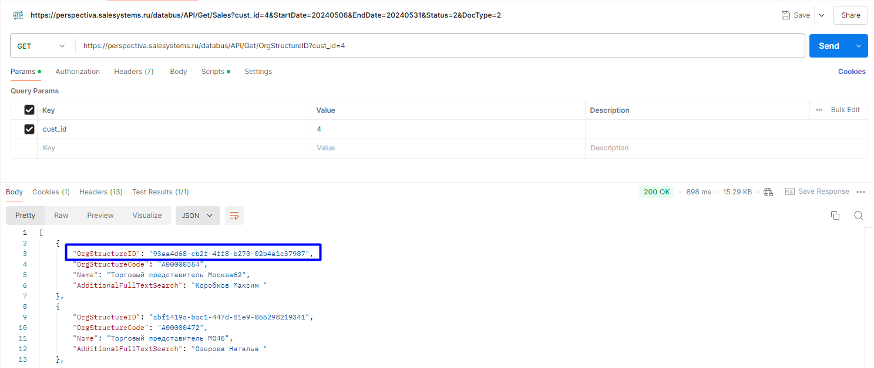Toggle the wrap lines icon
874x368 pixels.
235,216
